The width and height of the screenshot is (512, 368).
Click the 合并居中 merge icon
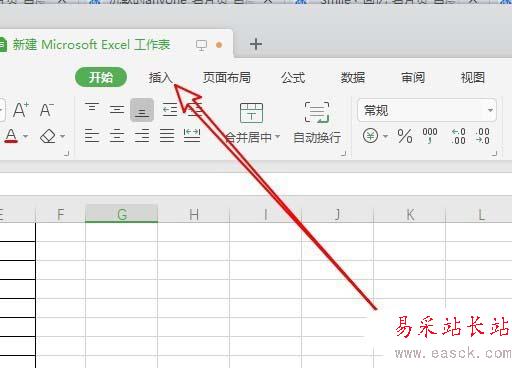252,113
